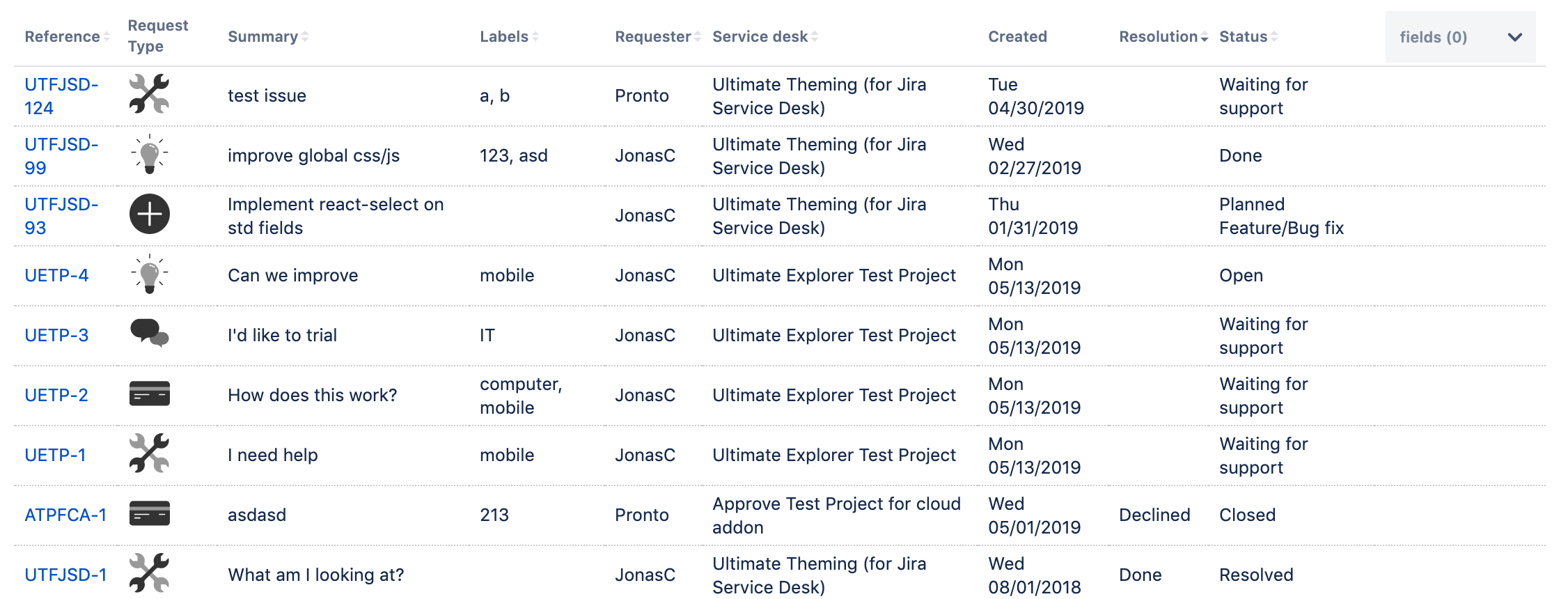1568x599 pixels.
Task: Click the 'Declined' resolution cell
Action: [1154, 515]
